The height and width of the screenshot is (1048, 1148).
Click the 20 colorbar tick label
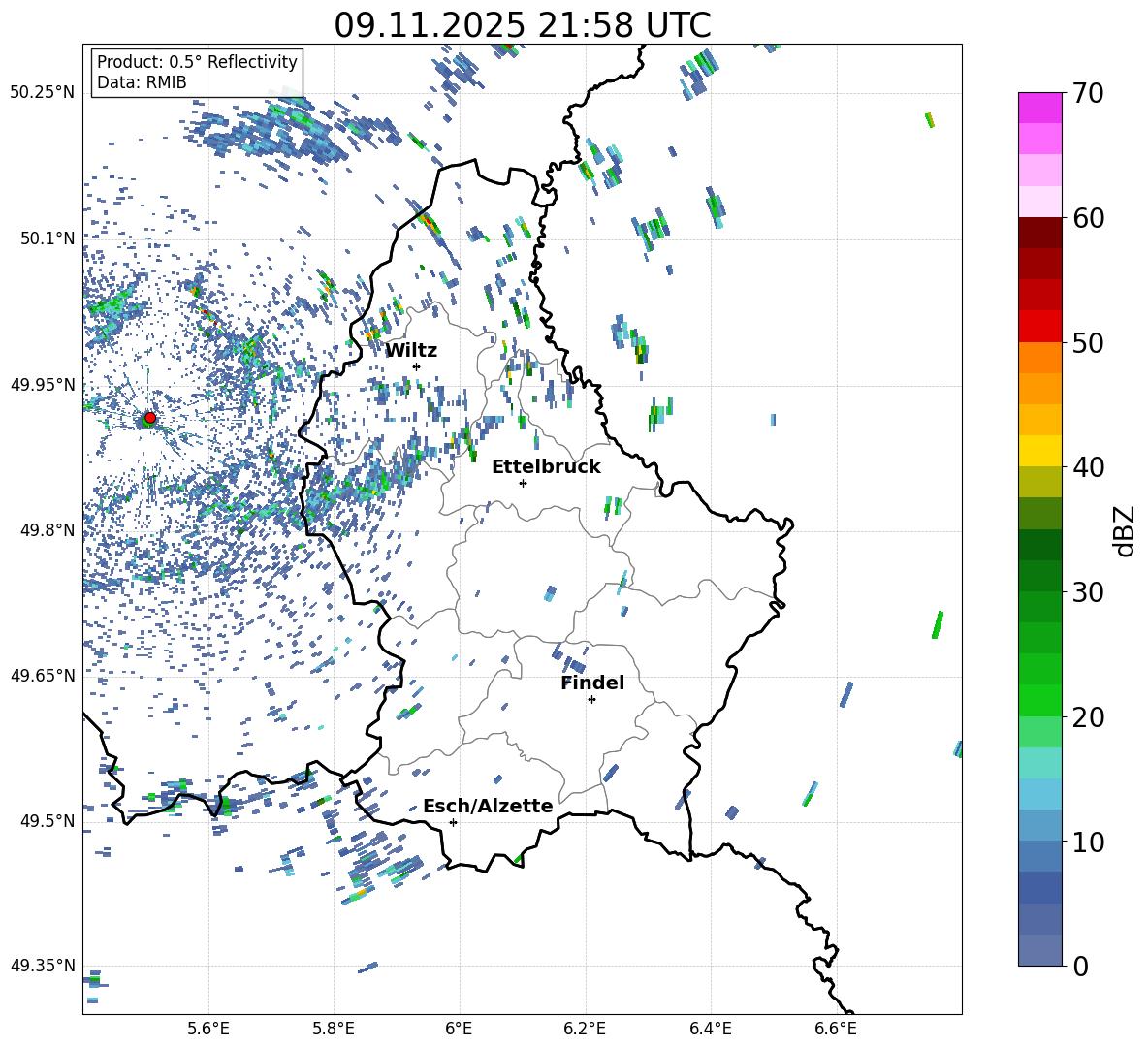pos(1088,716)
